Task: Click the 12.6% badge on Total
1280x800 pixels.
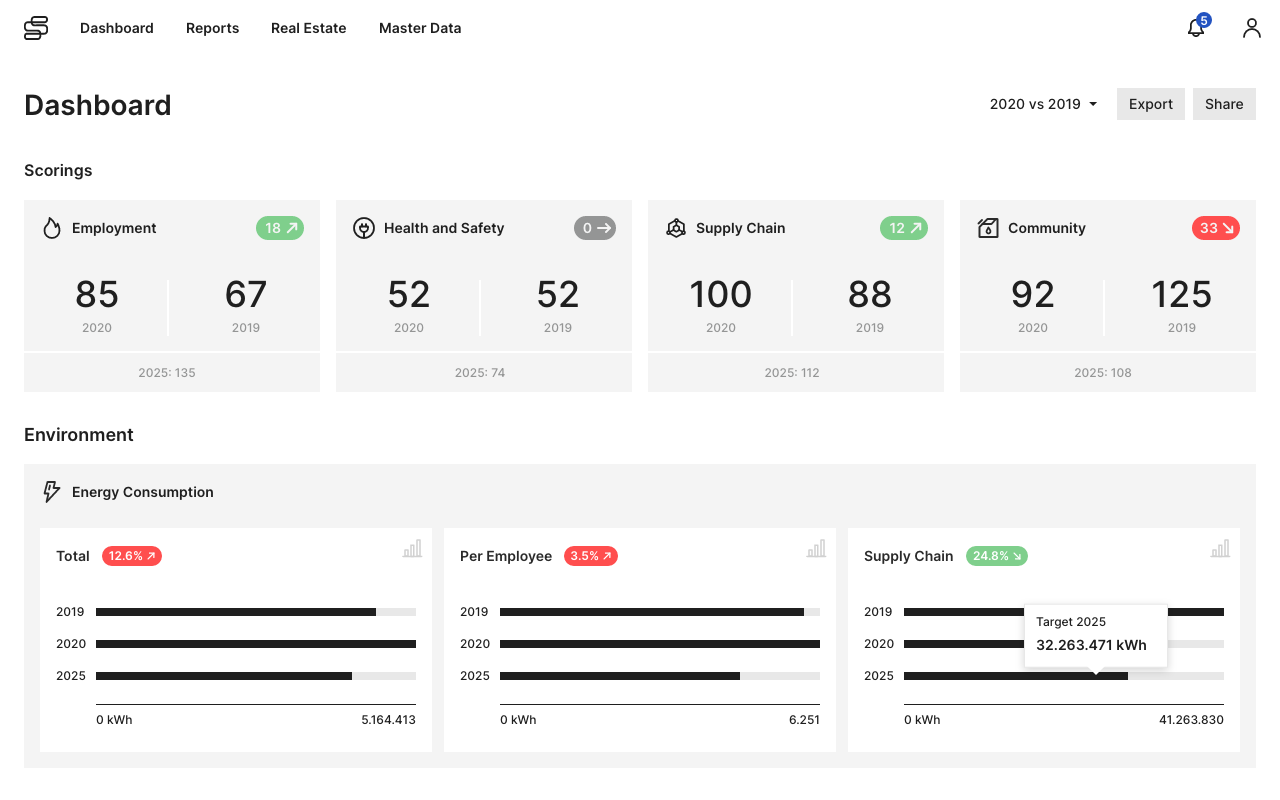Action: 132,556
